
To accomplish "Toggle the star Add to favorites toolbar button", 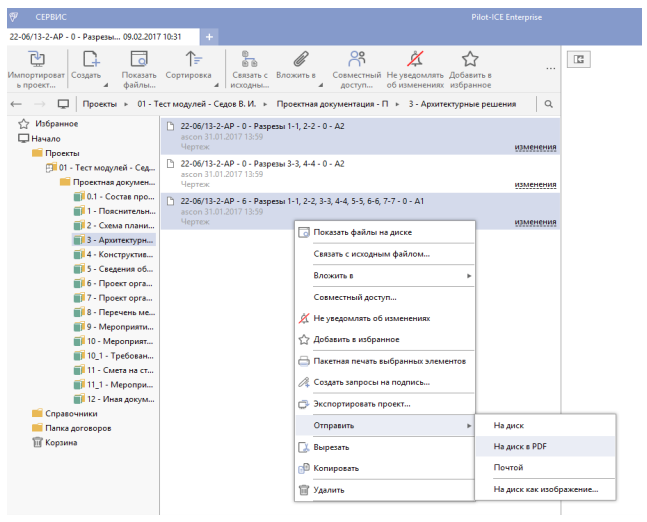I will tap(470, 59).
